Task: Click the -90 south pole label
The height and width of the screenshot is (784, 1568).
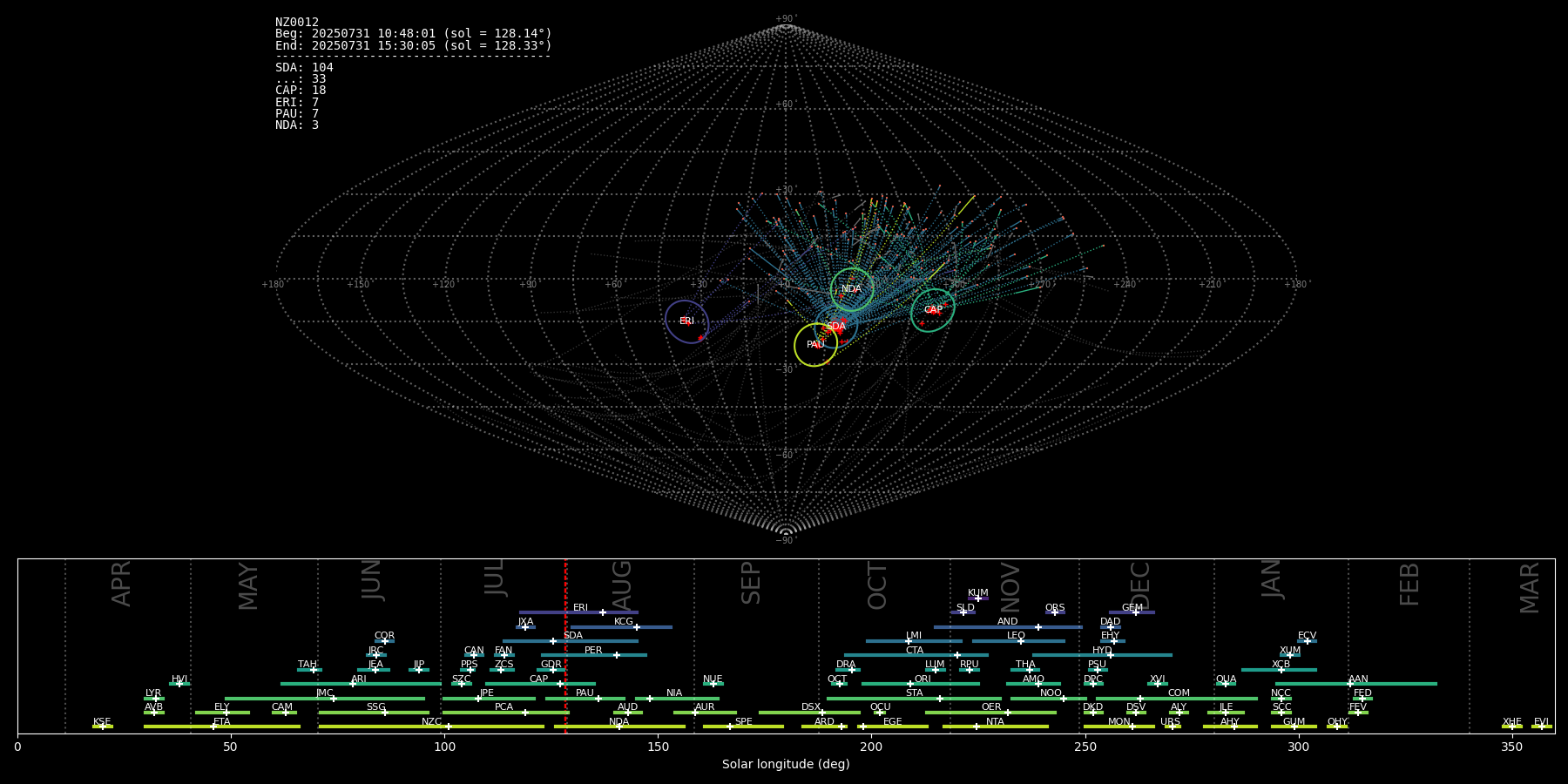Action: pyautogui.click(x=786, y=541)
